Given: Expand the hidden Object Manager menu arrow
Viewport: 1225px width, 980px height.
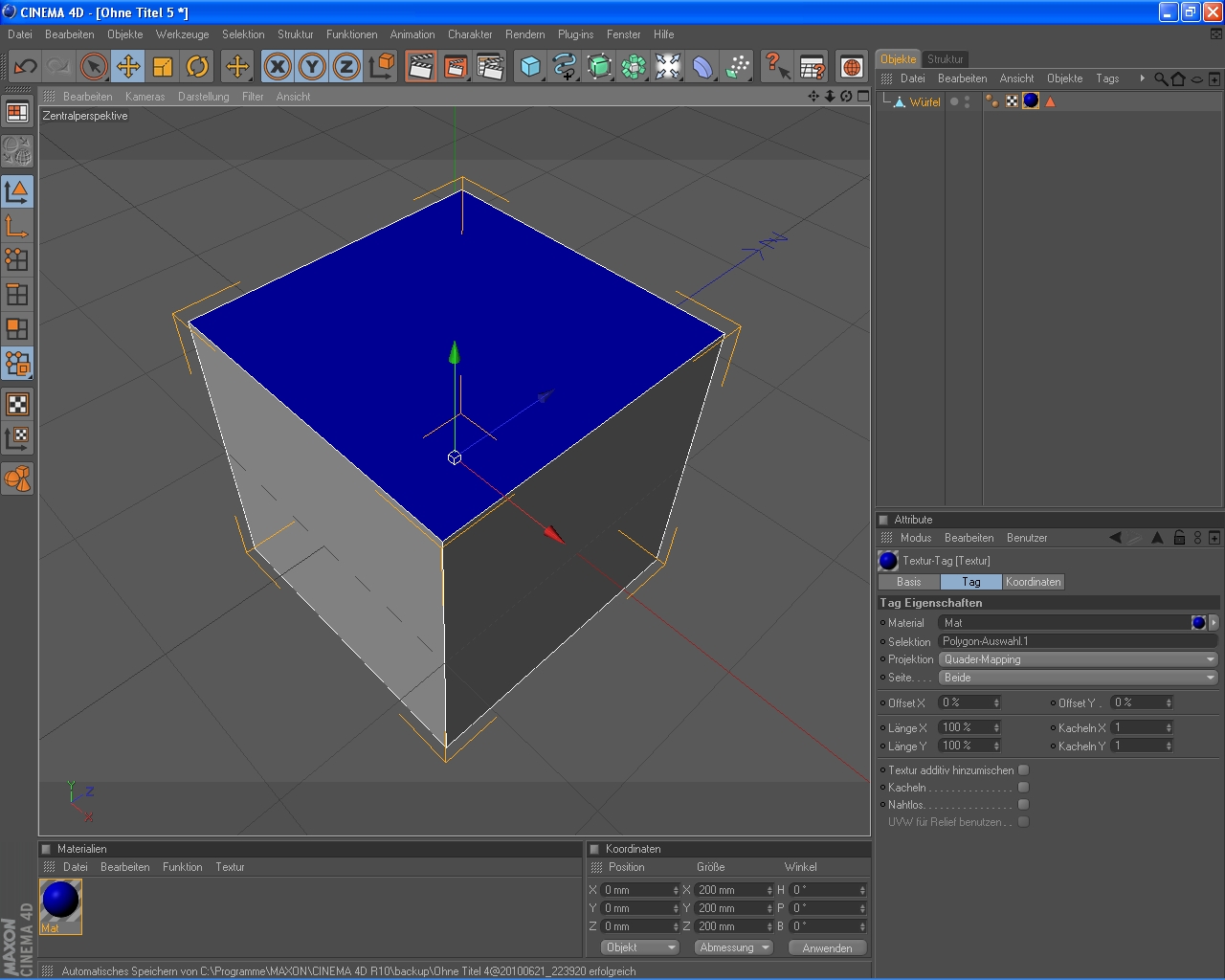Looking at the screenshot, I should click(1142, 78).
